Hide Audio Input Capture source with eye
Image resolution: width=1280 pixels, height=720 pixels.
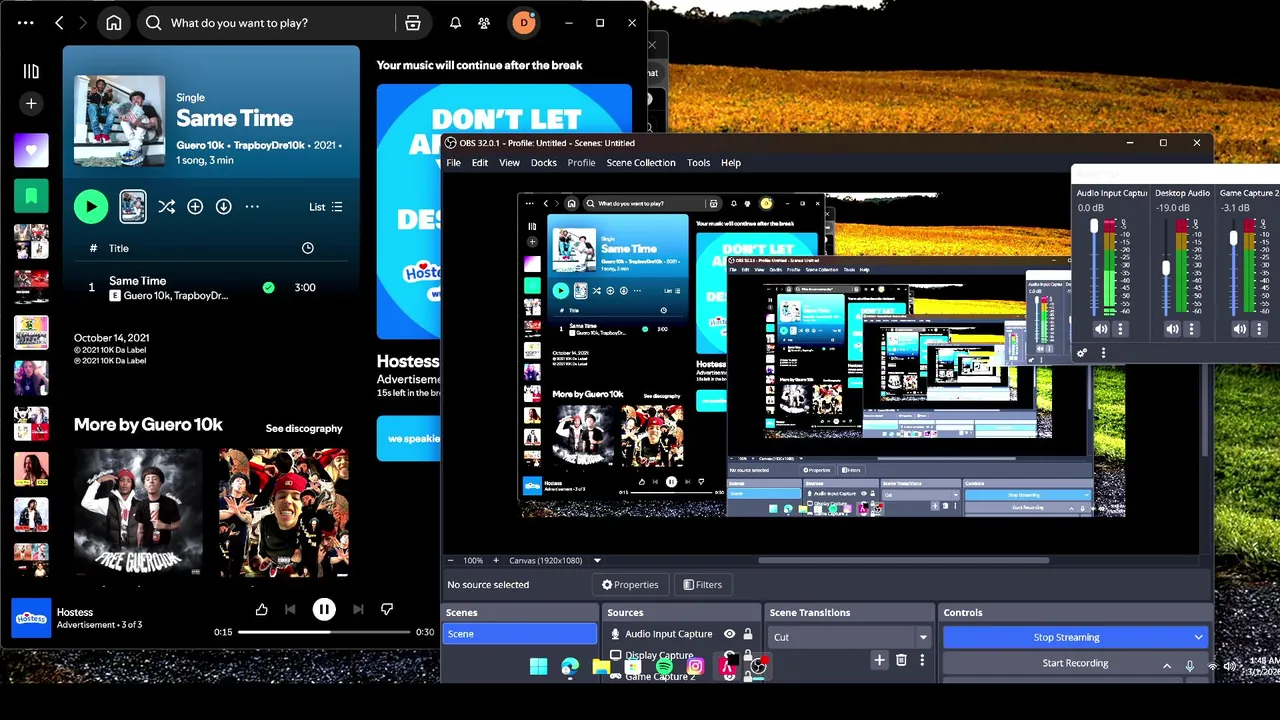[x=729, y=634]
